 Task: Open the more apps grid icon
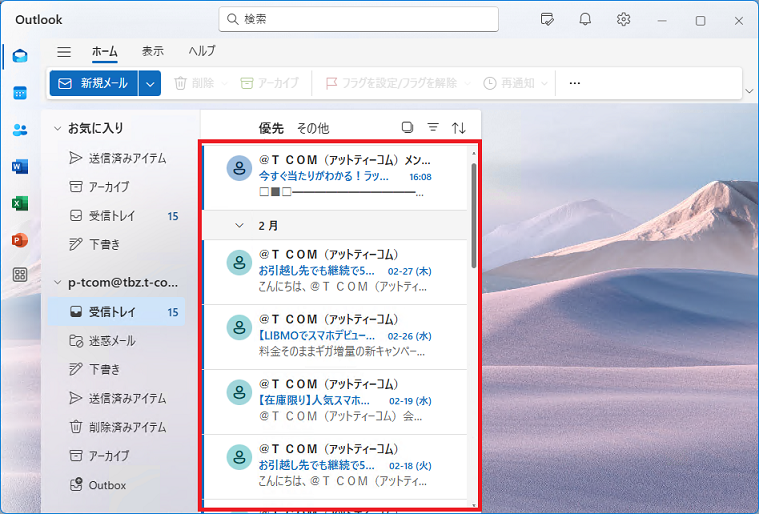pos(20,275)
